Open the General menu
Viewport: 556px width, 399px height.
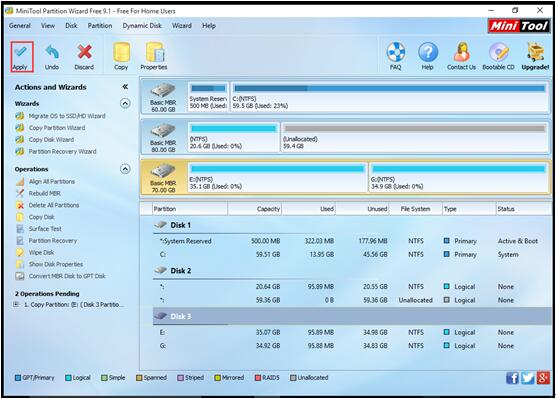point(20,26)
